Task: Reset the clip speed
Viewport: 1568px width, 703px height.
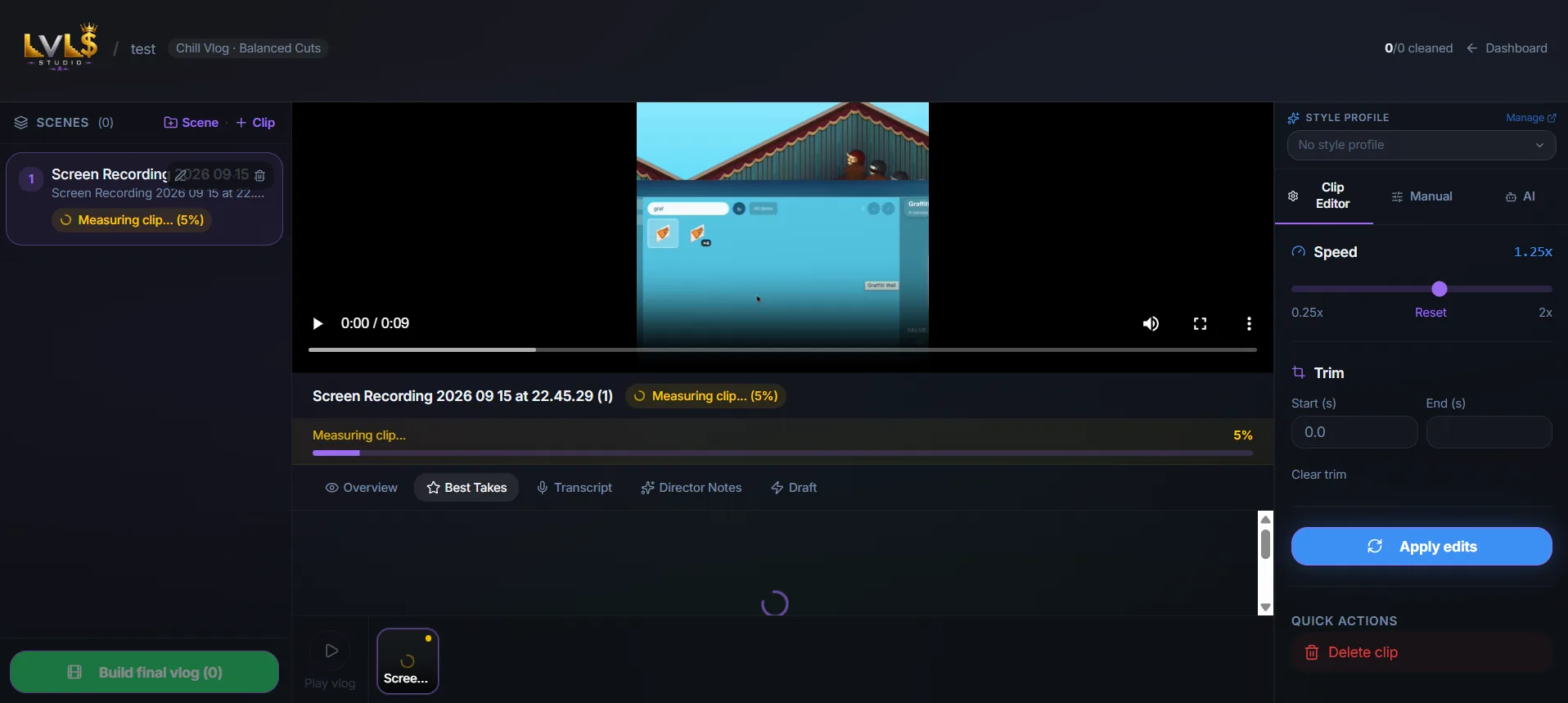Action: (x=1431, y=313)
